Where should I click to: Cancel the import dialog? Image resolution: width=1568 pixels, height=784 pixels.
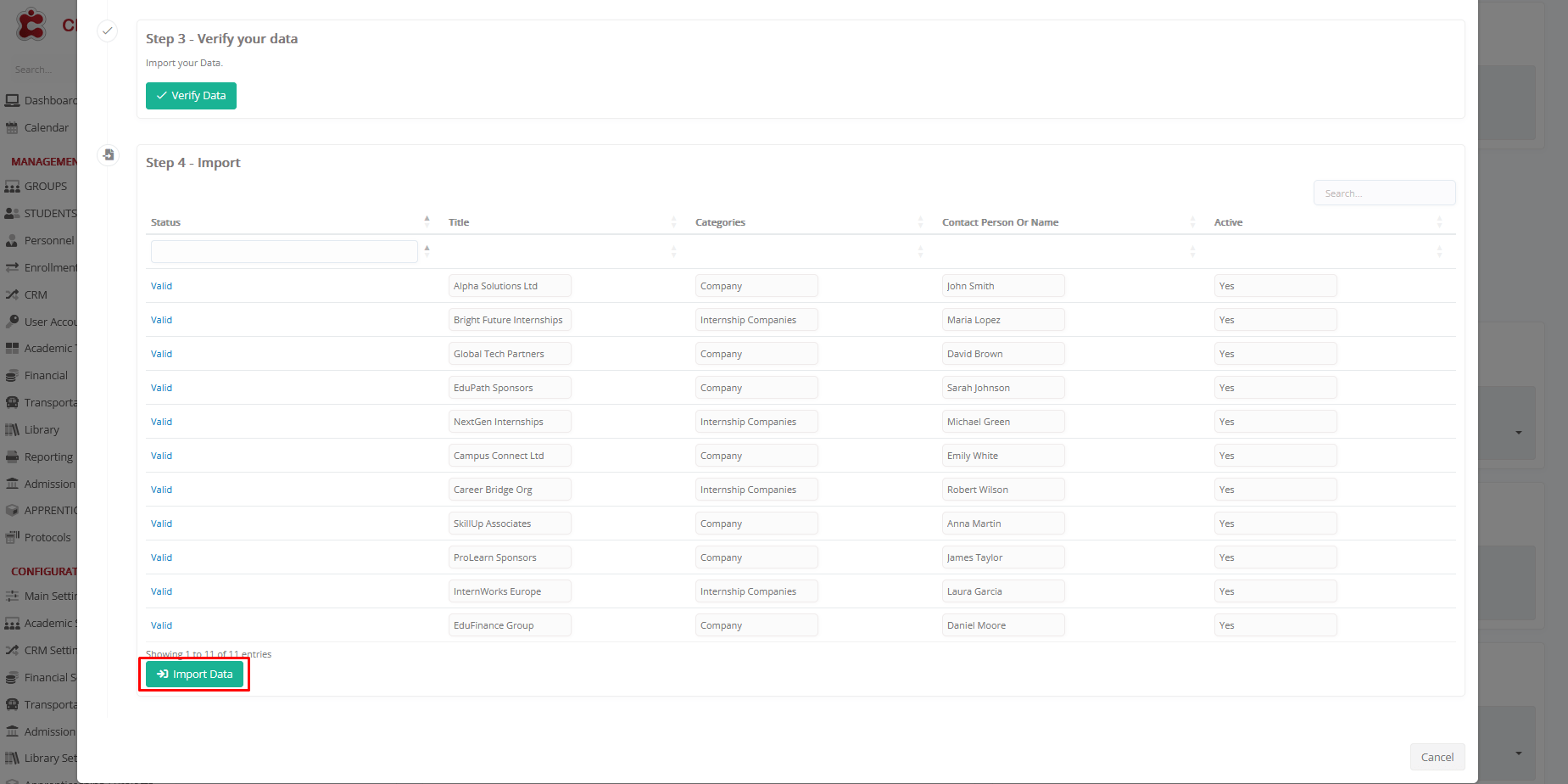click(1437, 757)
